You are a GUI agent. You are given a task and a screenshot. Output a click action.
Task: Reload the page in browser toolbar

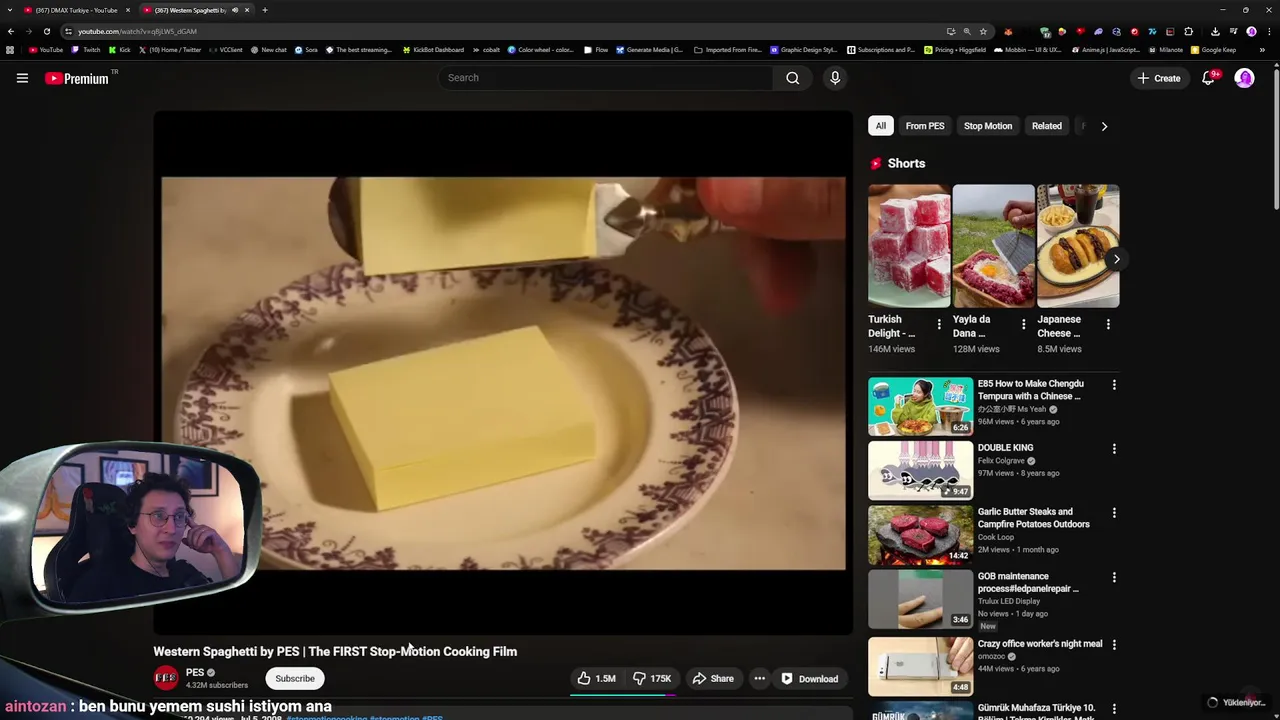click(x=46, y=31)
